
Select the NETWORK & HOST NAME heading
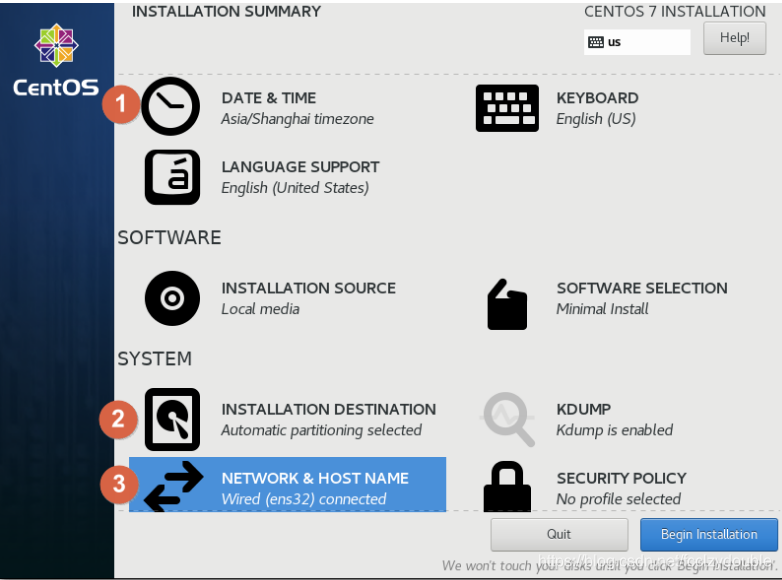[315, 478]
